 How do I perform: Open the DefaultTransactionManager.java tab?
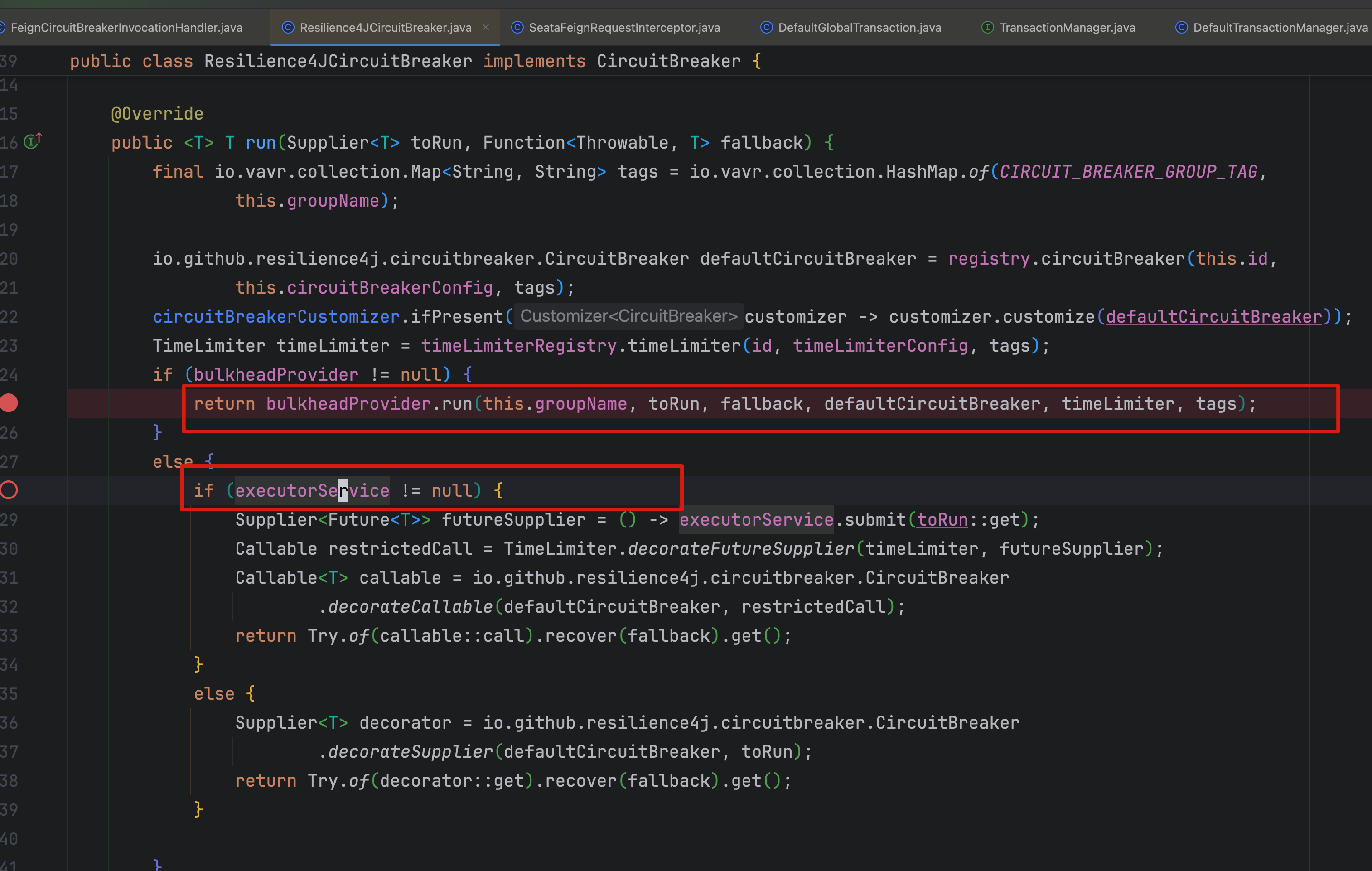click(x=1279, y=27)
